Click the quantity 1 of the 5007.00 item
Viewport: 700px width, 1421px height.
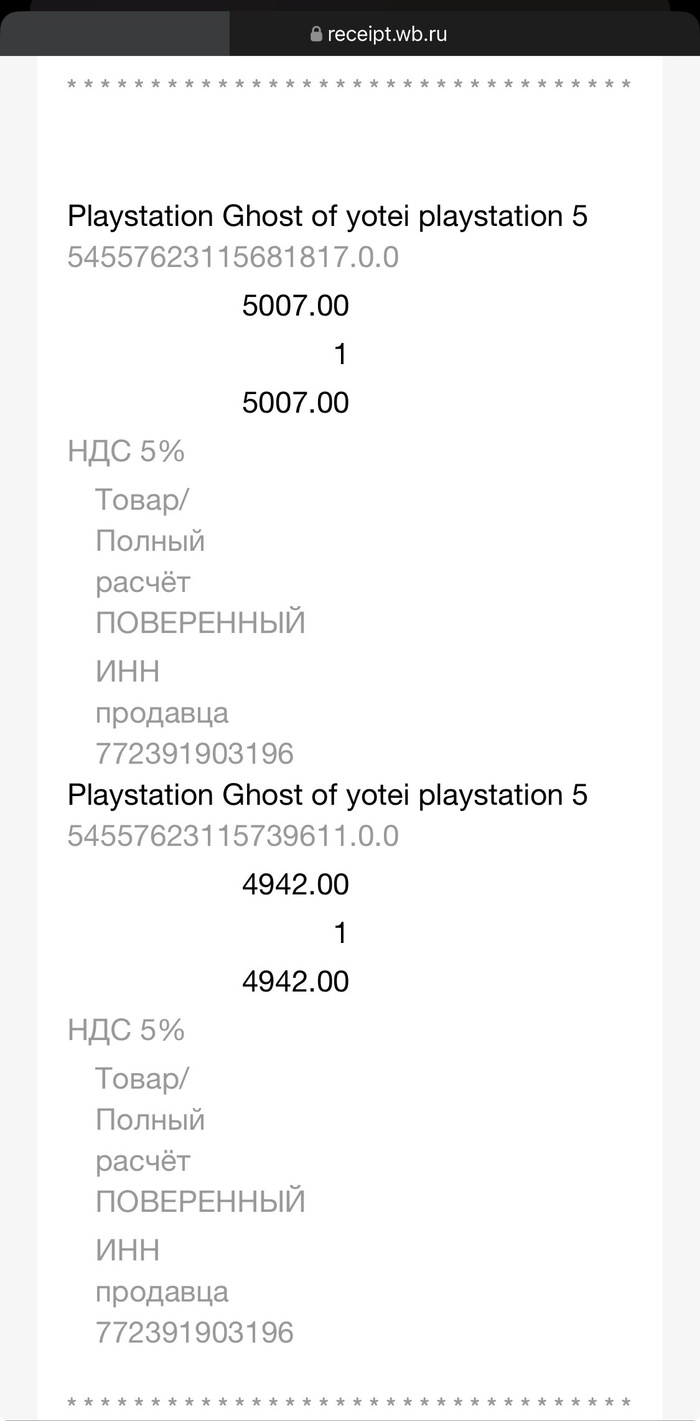(x=340, y=355)
